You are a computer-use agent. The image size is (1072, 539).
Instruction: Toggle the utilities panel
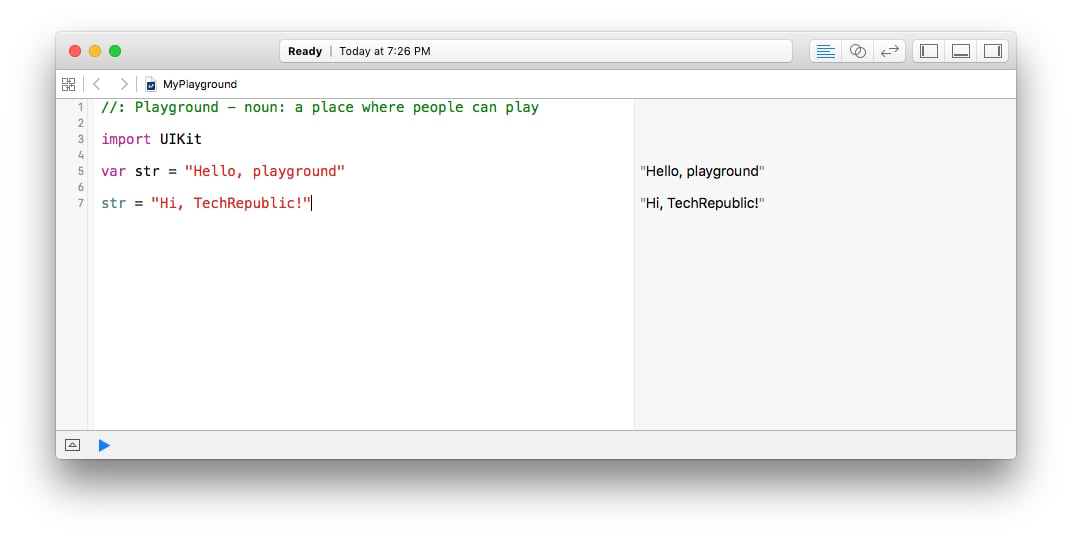coord(993,51)
